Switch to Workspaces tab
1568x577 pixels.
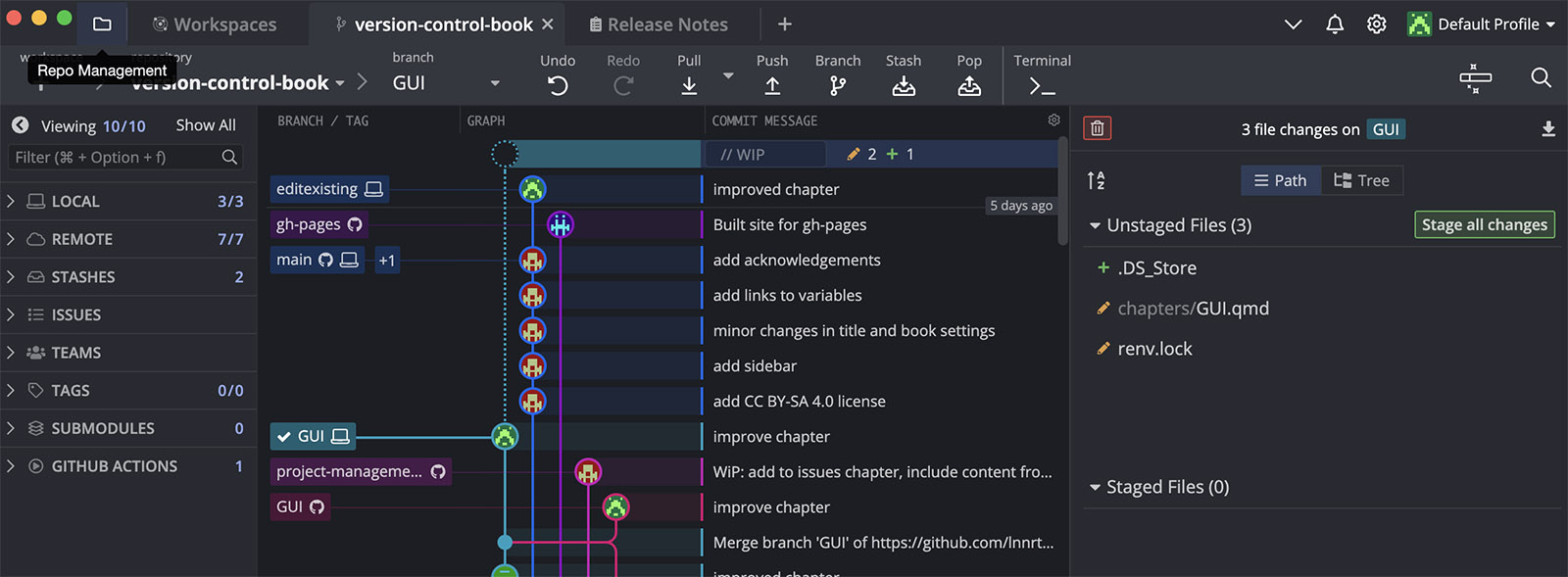point(215,24)
